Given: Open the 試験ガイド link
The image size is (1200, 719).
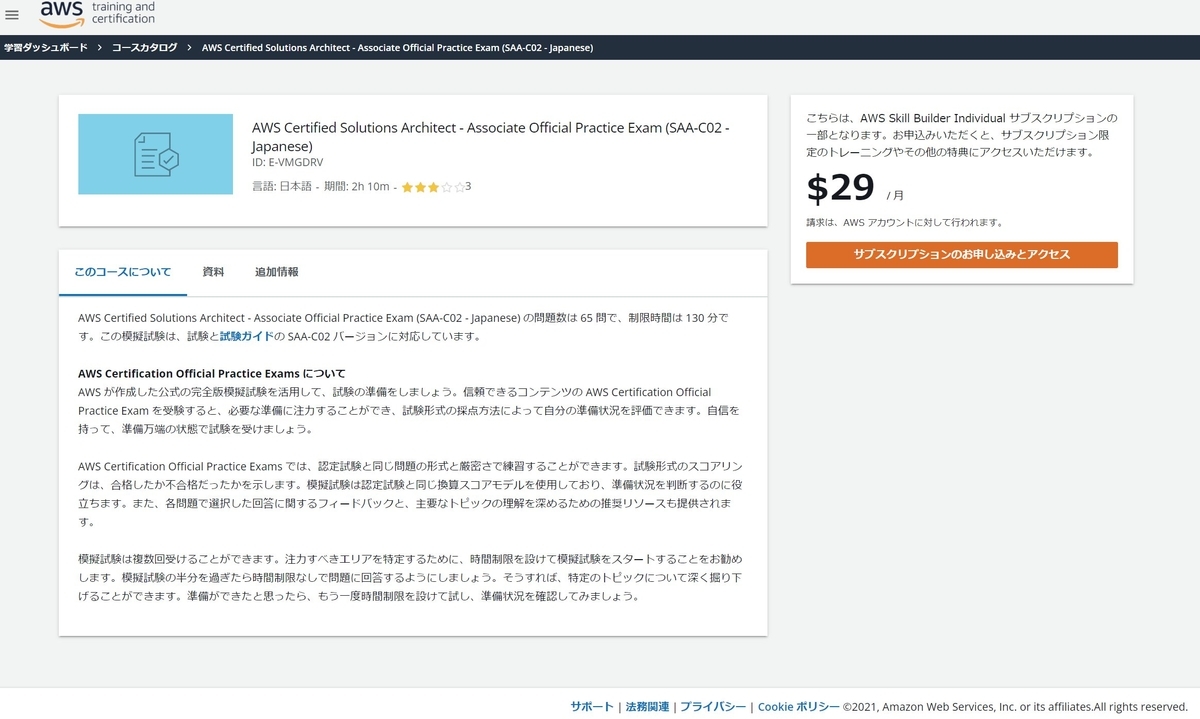Looking at the screenshot, I should click(x=246, y=336).
